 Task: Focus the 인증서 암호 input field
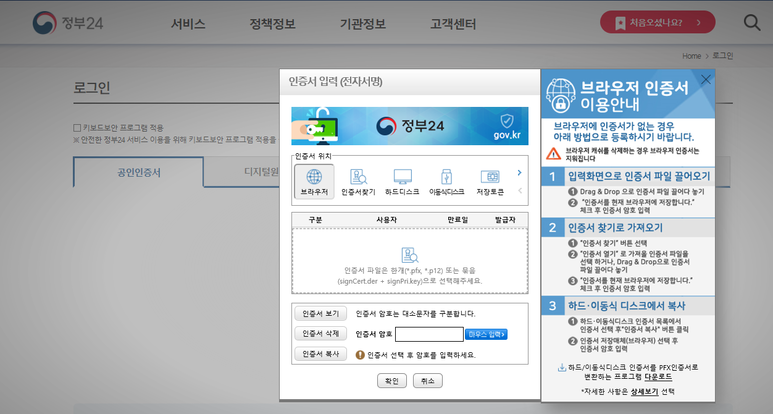429,334
